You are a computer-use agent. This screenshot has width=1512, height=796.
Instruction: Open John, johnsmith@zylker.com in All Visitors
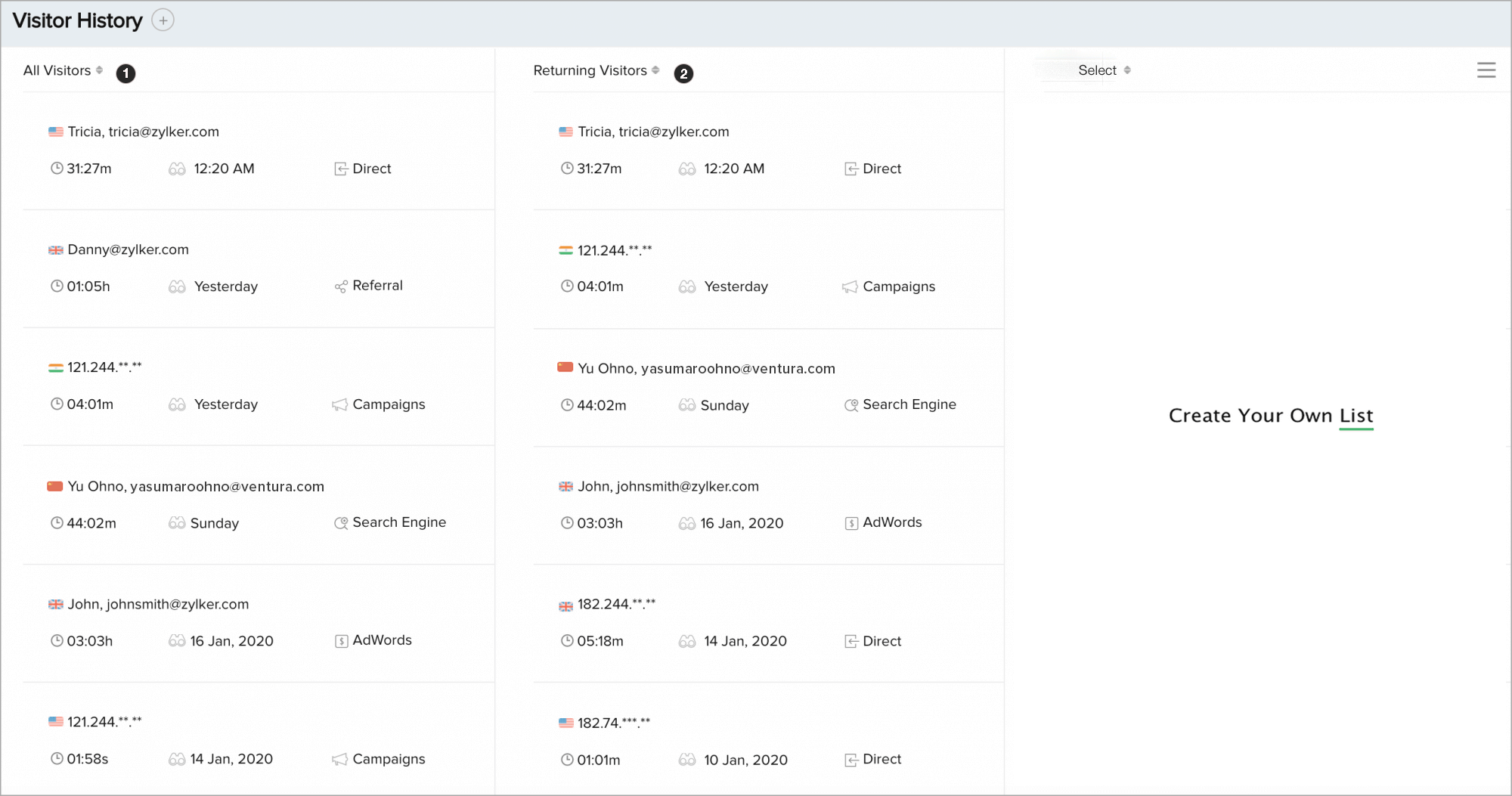coord(158,604)
